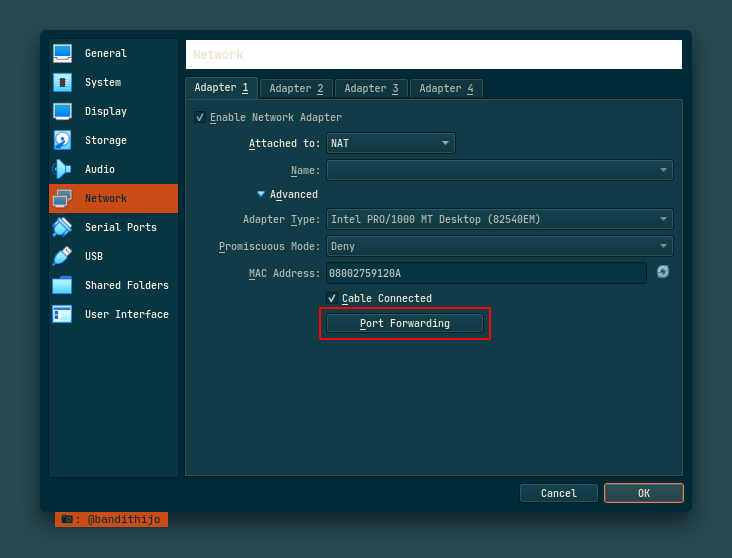Regenerate MAC address with refresh icon
Screen dimensions: 732x558
pyautogui.click(x=663, y=272)
